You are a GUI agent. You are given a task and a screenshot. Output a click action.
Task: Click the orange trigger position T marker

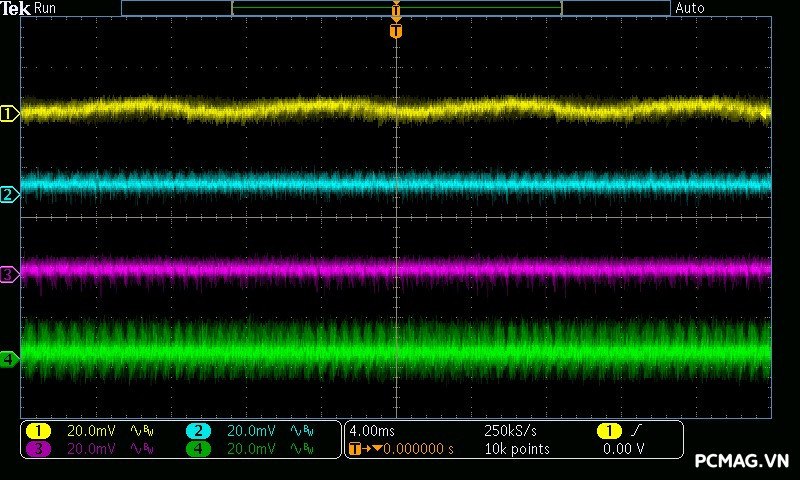point(396,31)
